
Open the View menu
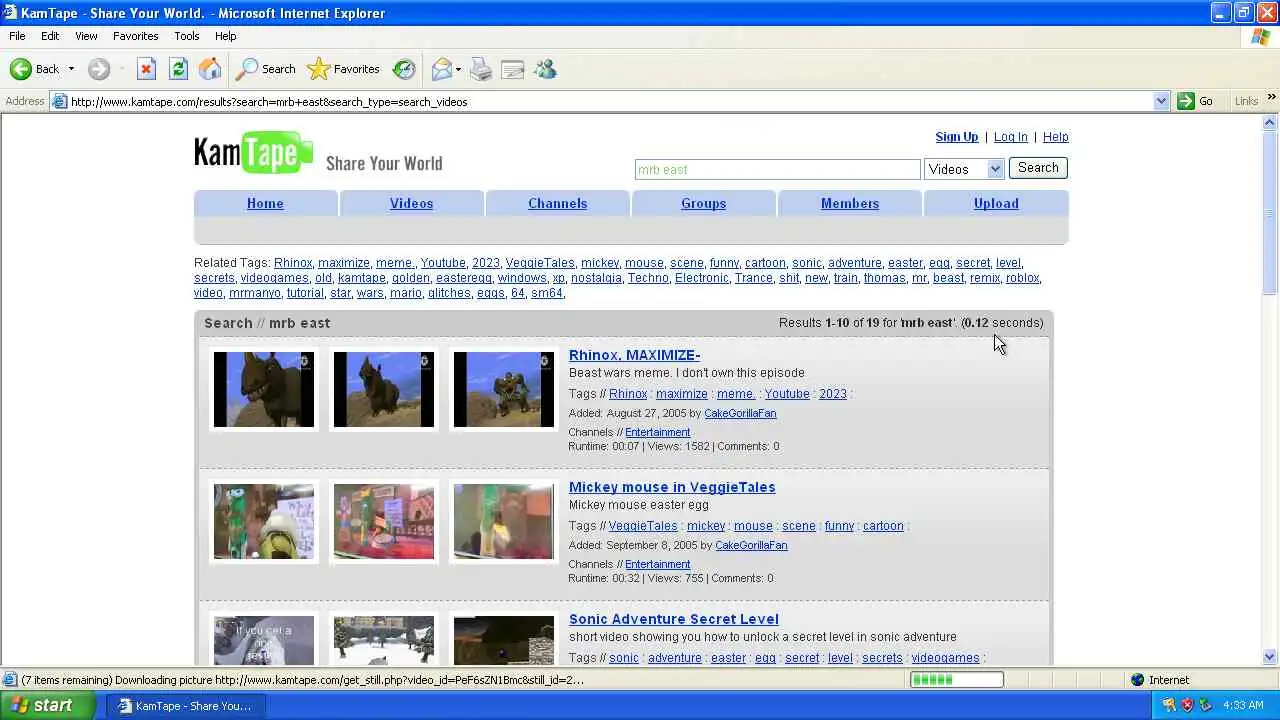tap(86, 36)
